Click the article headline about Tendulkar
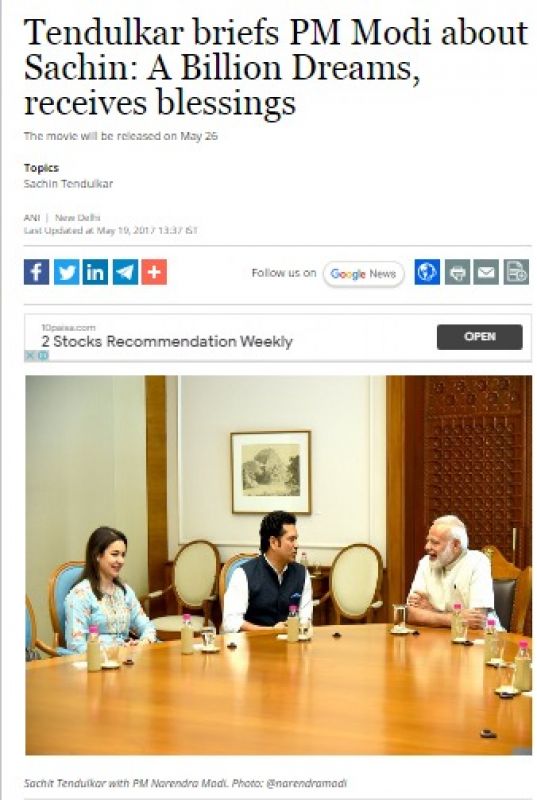 coord(275,67)
